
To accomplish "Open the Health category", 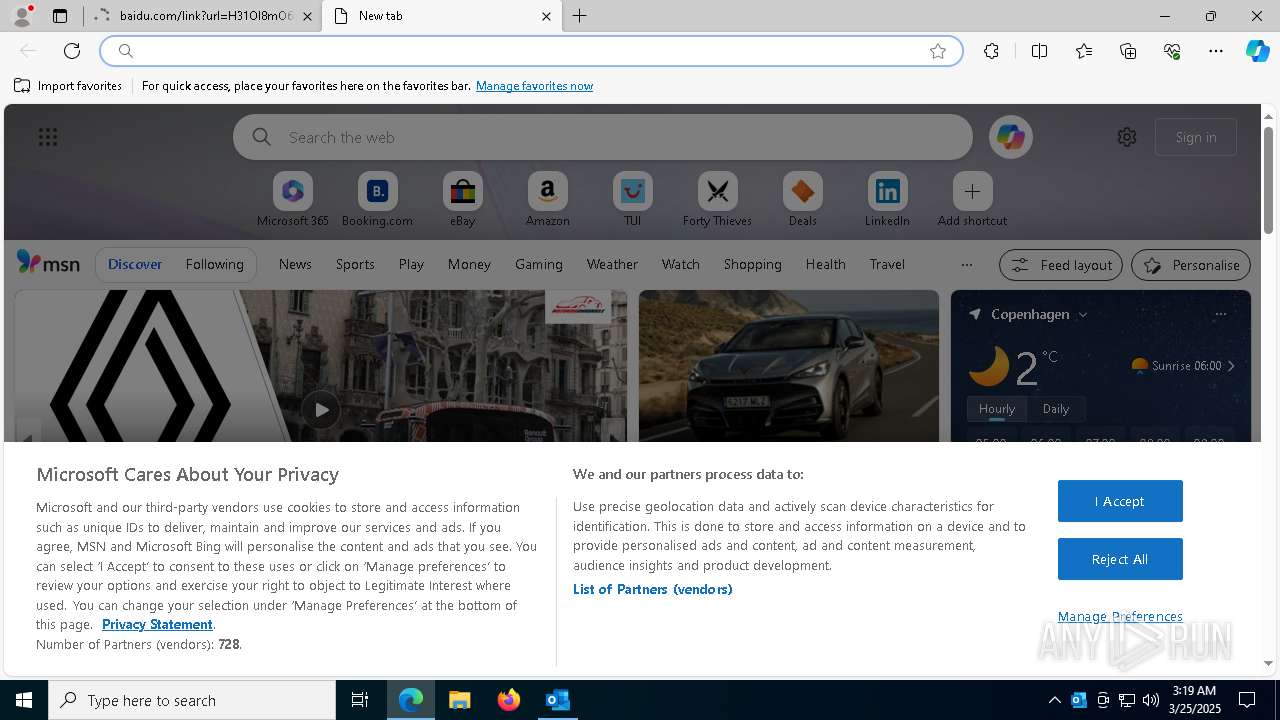I will pos(825,264).
